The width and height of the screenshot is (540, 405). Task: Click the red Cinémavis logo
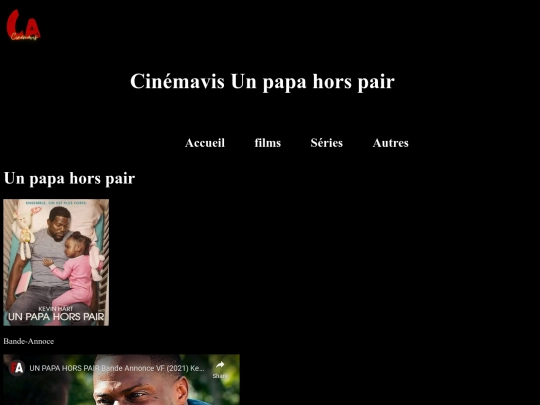23,25
